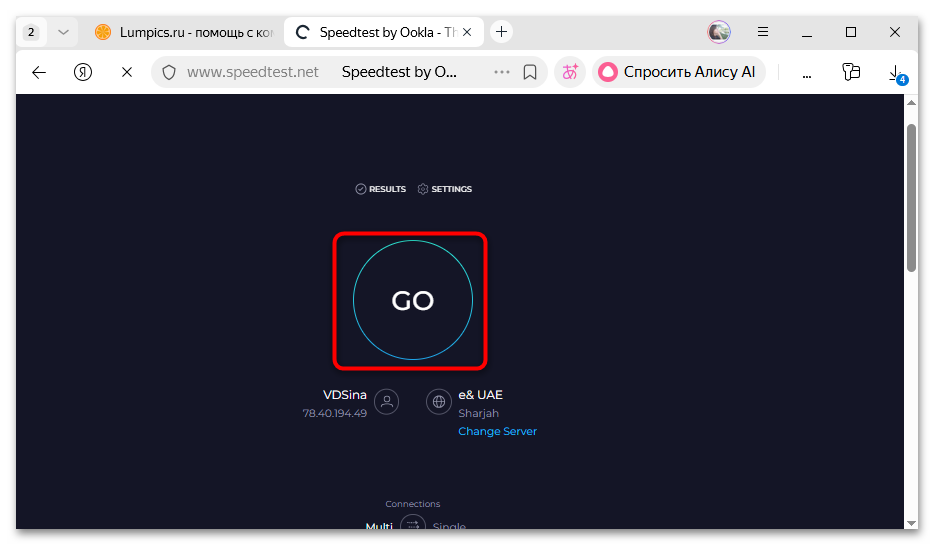Click Спросить Алису AI button

pyautogui.click(x=678, y=73)
